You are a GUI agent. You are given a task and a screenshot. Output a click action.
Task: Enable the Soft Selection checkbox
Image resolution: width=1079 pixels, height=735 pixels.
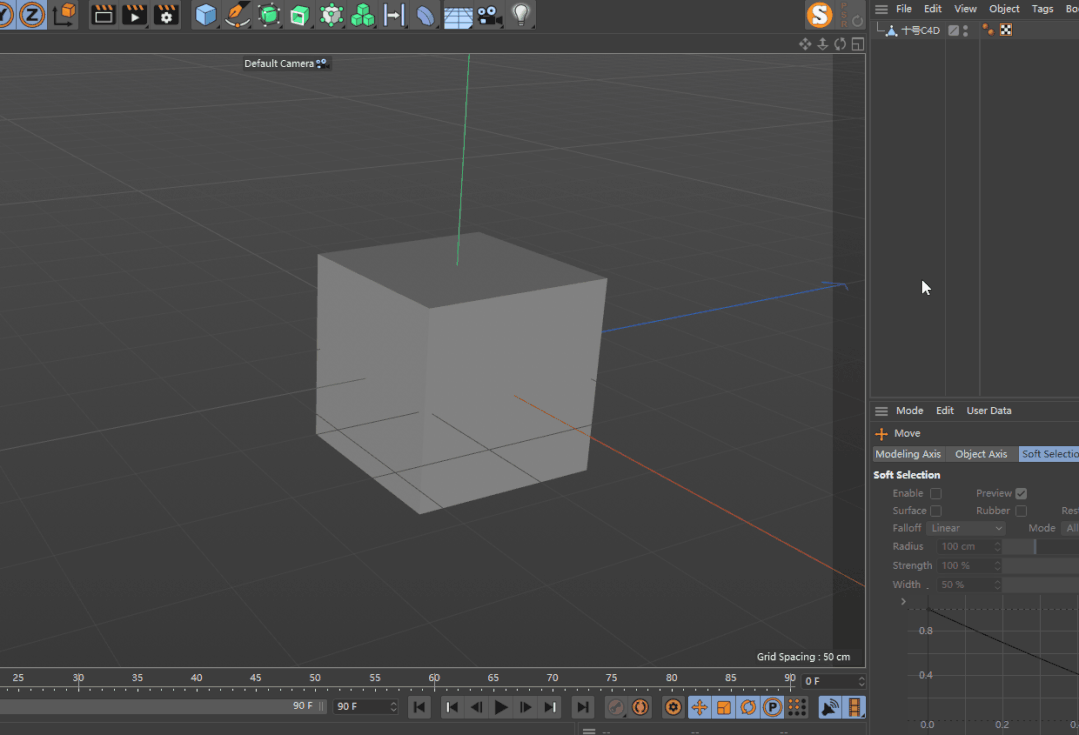(936, 493)
